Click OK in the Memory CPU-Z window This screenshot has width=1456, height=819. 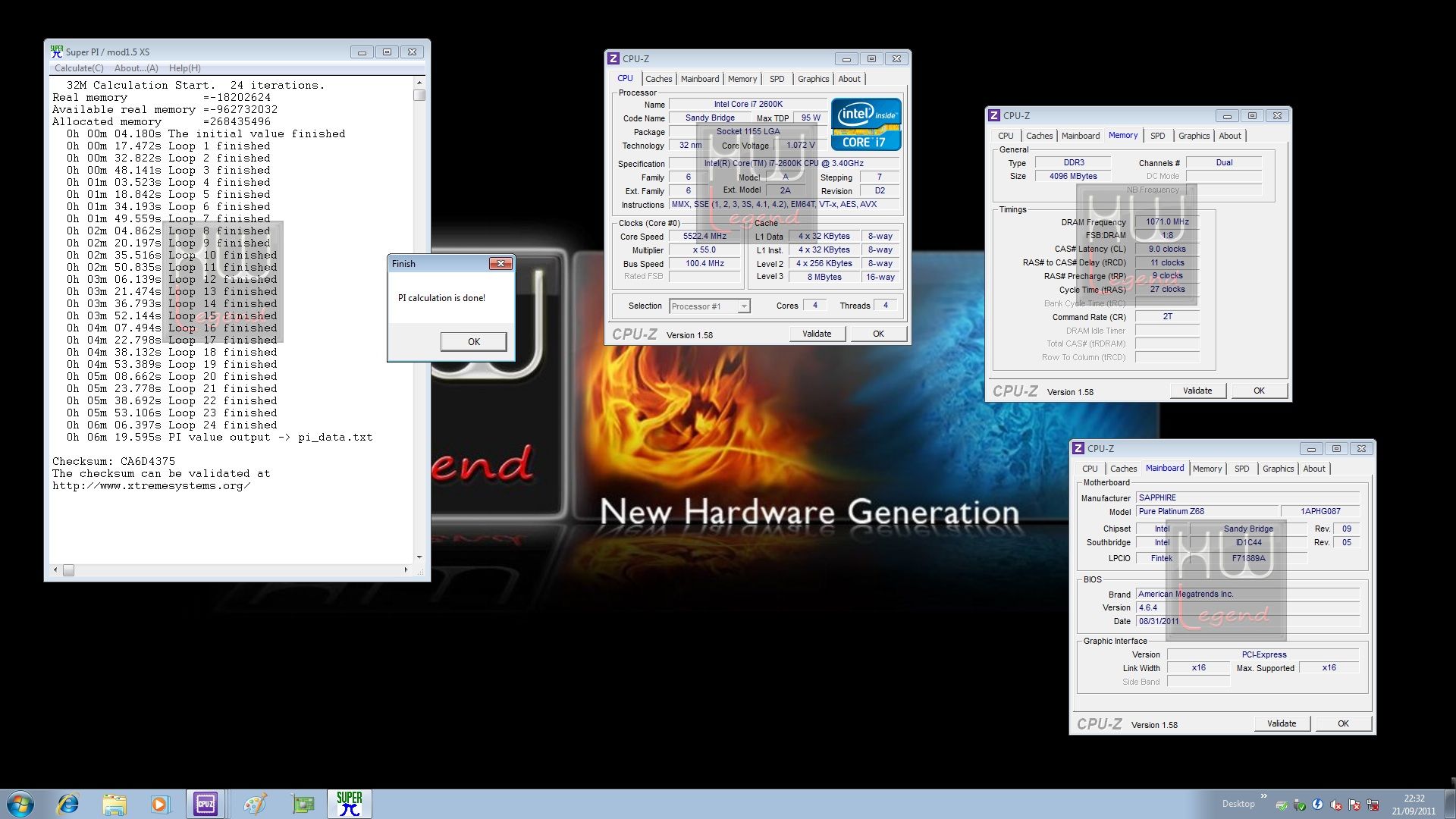(x=1259, y=391)
